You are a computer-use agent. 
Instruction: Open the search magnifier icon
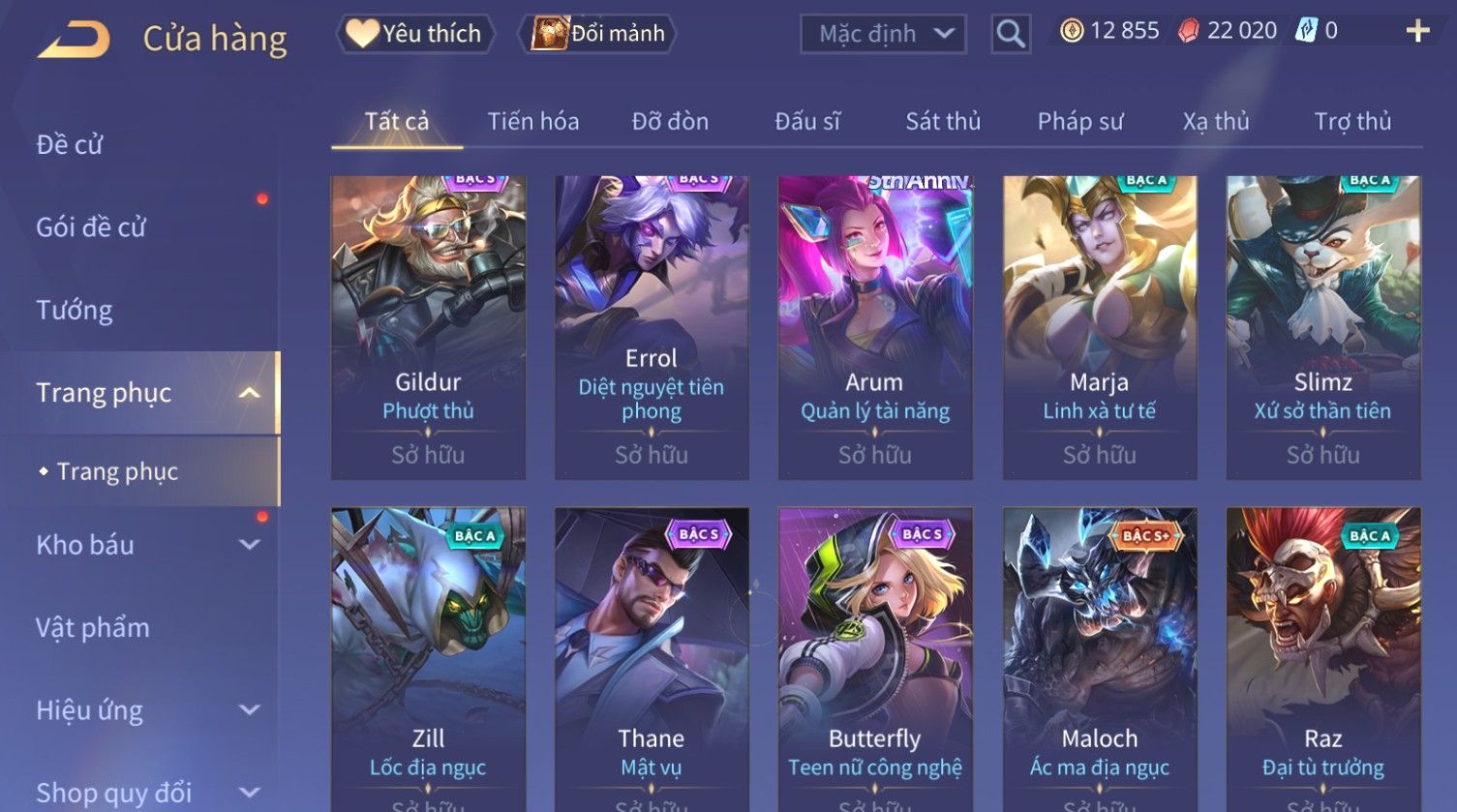click(1011, 34)
